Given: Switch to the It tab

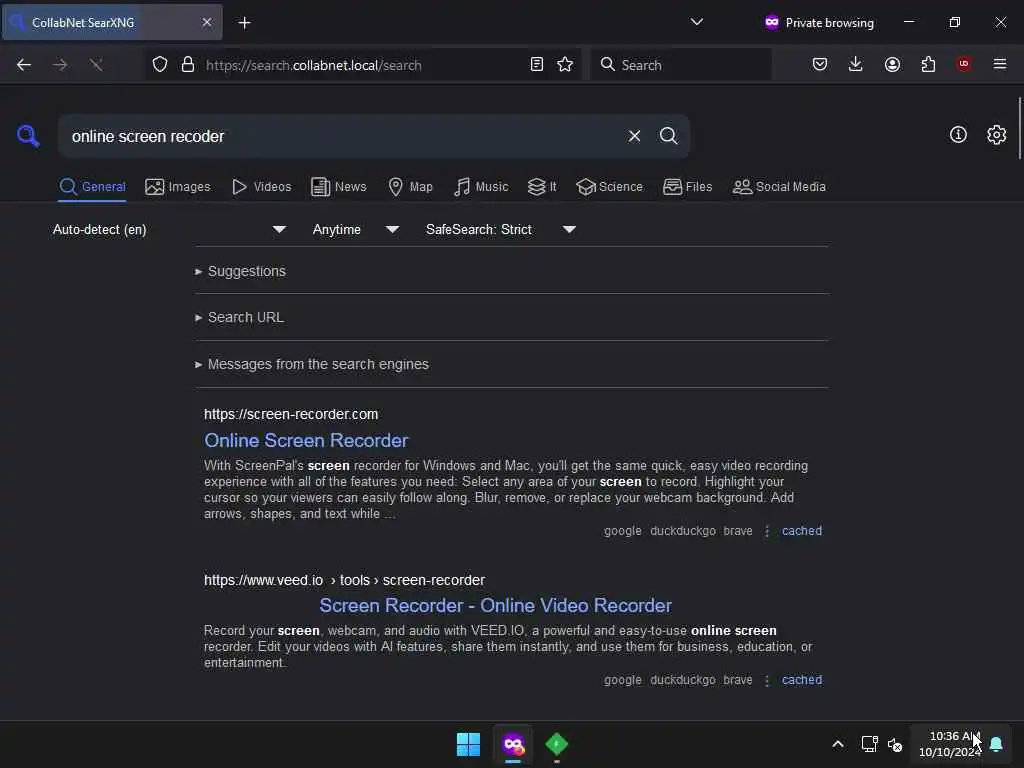Looking at the screenshot, I should pyautogui.click(x=542, y=187).
